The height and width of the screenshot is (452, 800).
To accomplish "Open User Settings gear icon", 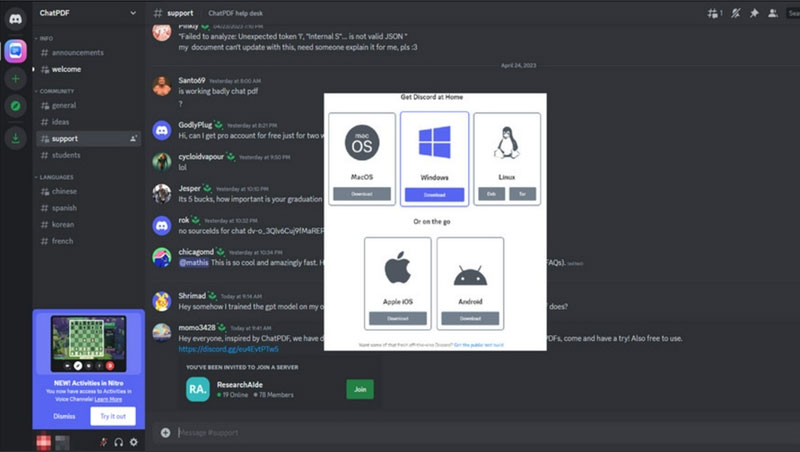I will click(134, 441).
